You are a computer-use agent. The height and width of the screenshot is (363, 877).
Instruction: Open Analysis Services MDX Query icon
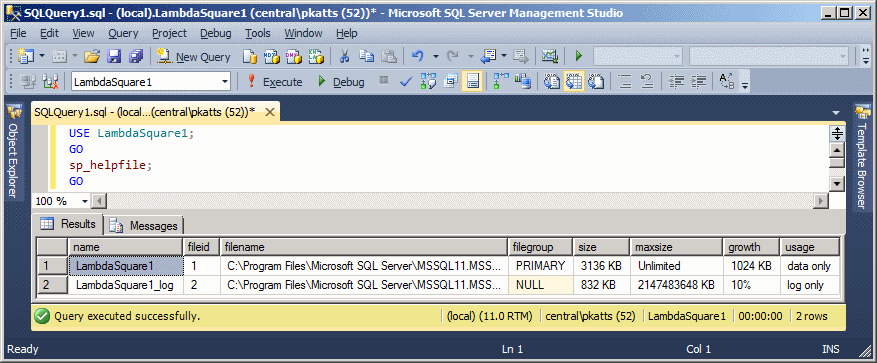point(272,56)
